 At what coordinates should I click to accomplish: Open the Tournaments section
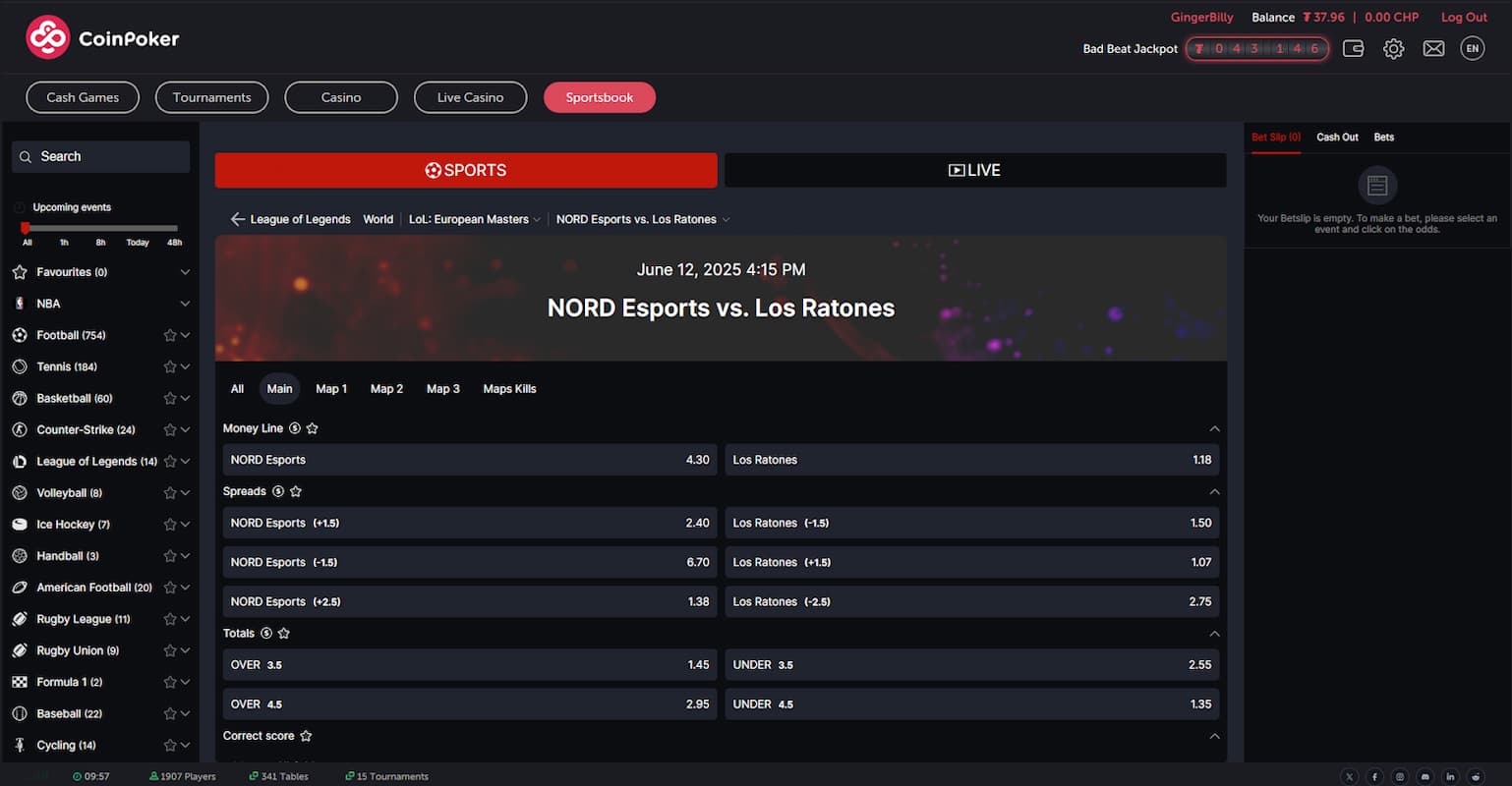coord(212,97)
